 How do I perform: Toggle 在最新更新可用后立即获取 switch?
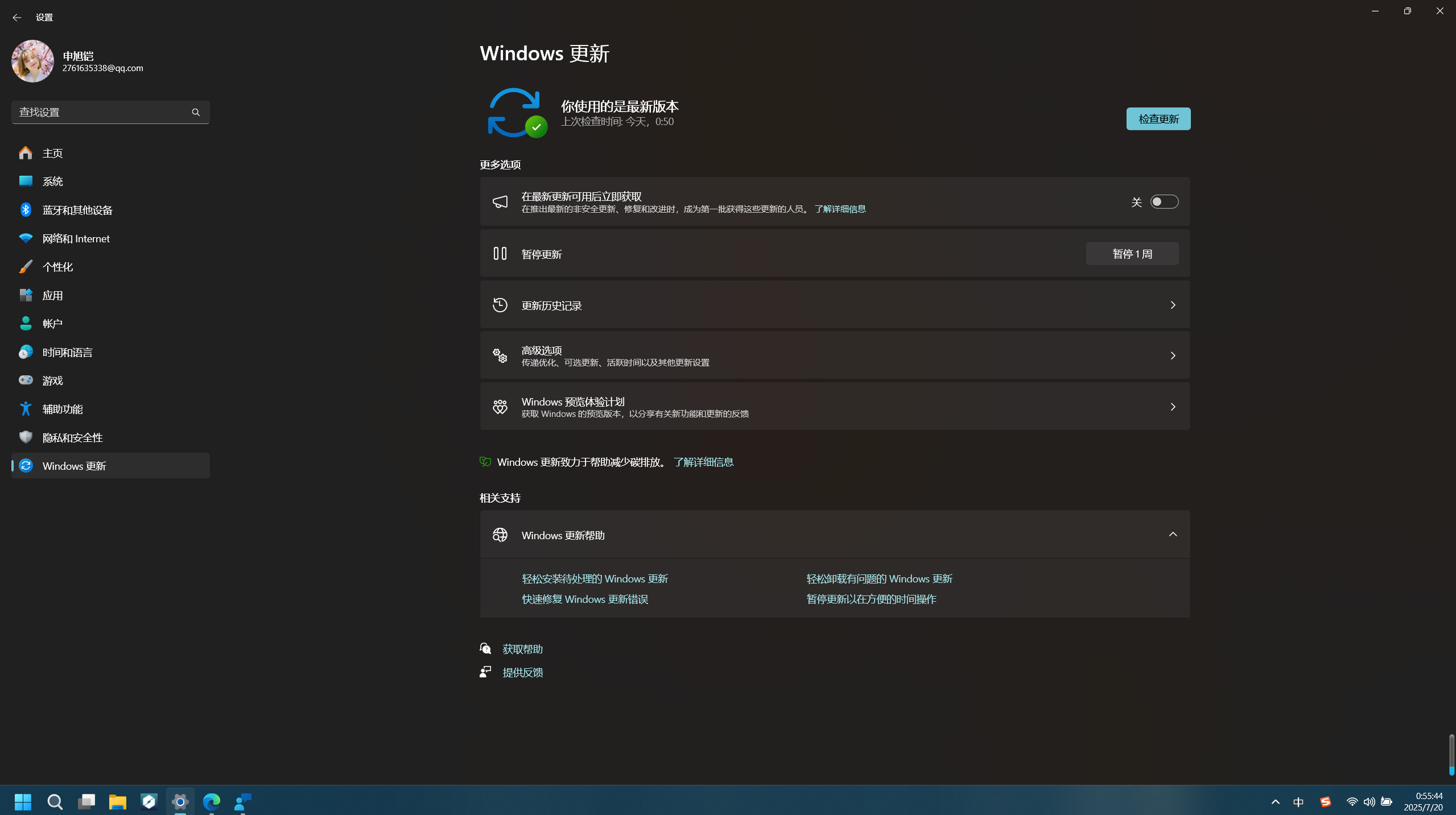click(x=1164, y=202)
